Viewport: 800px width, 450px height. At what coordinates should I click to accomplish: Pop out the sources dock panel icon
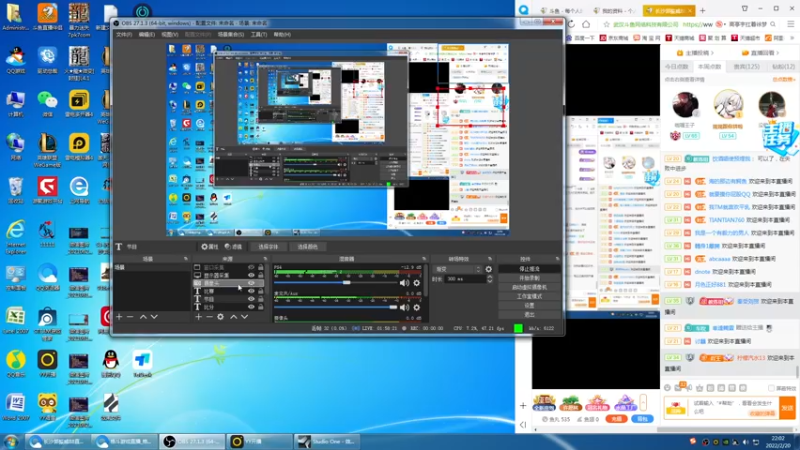pyautogui.click(x=265, y=259)
